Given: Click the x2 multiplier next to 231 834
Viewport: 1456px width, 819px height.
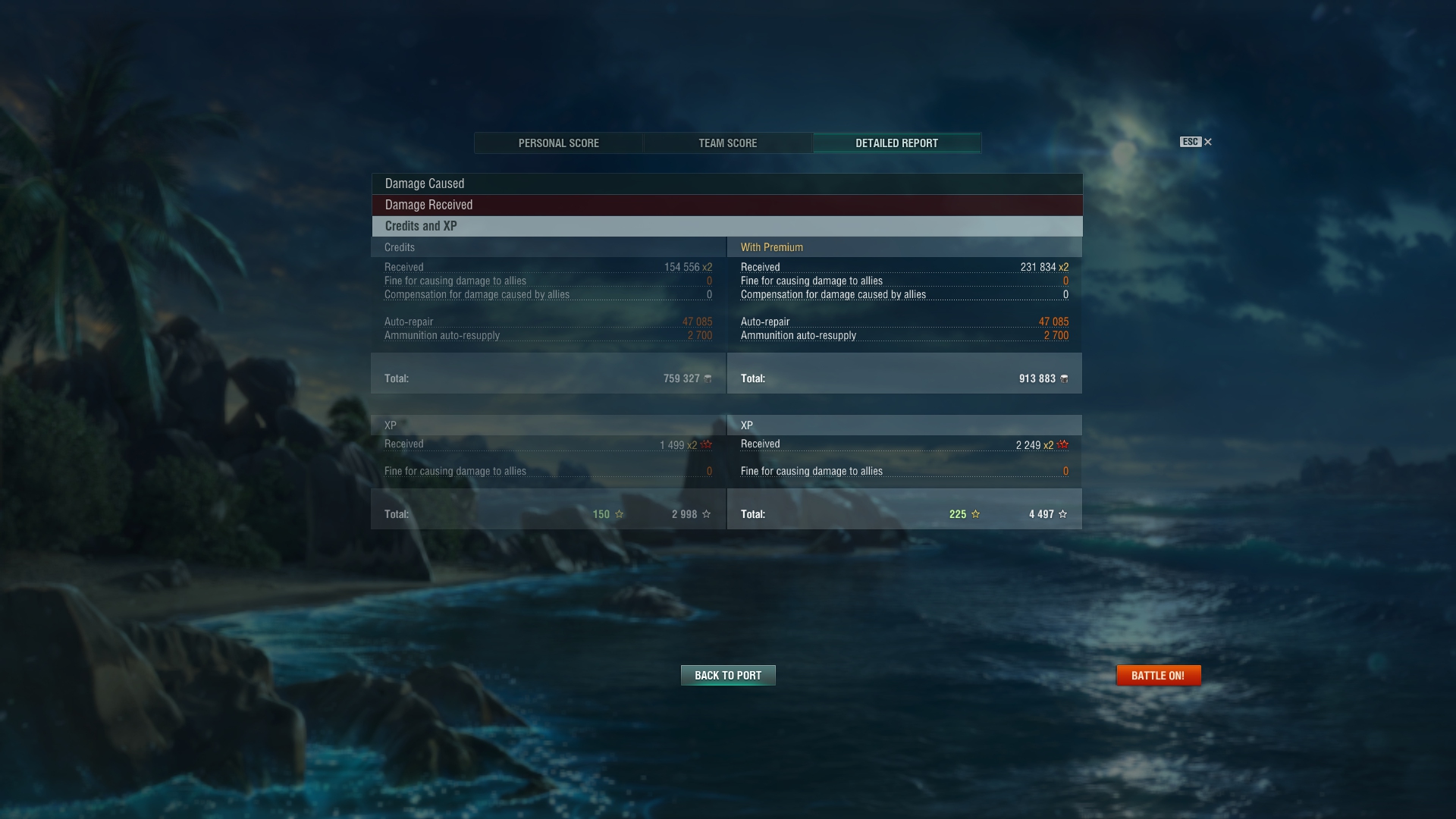Looking at the screenshot, I should [x=1064, y=267].
